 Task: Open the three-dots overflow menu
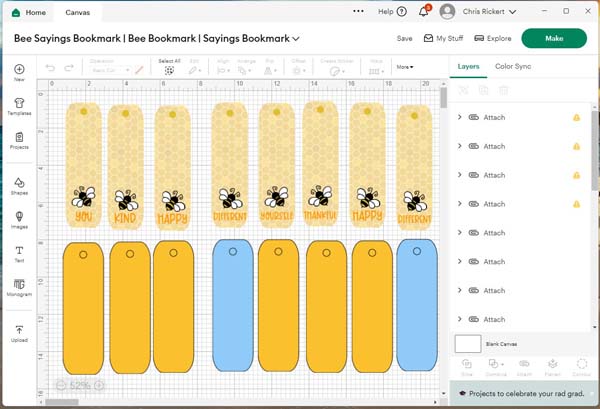358,11
